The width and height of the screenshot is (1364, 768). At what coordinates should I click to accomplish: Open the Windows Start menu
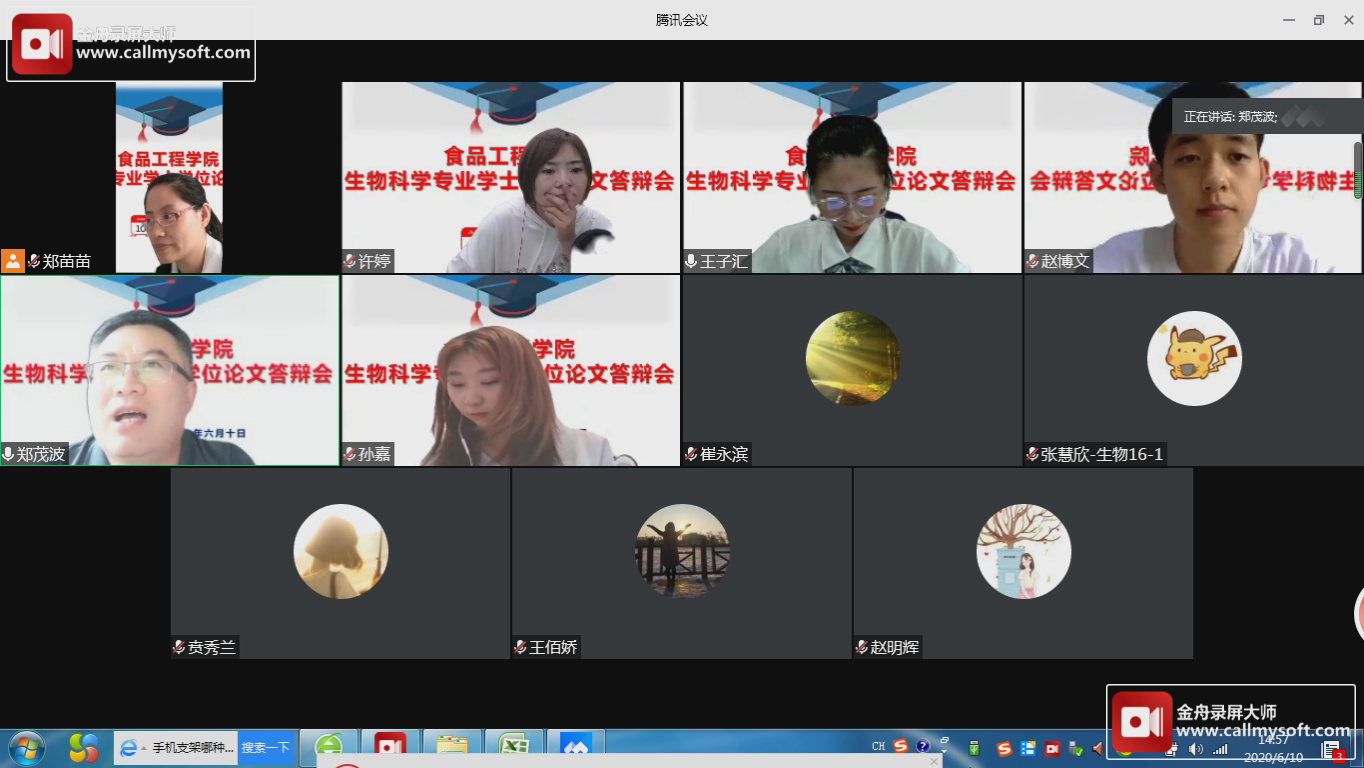pyautogui.click(x=26, y=748)
